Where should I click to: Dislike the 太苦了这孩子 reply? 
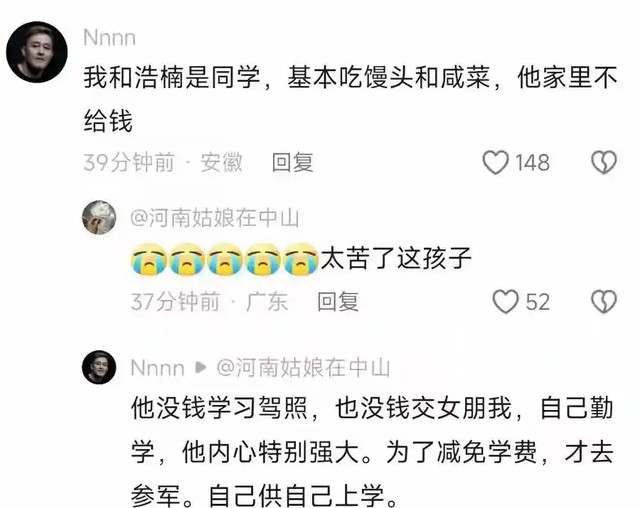point(604,302)
